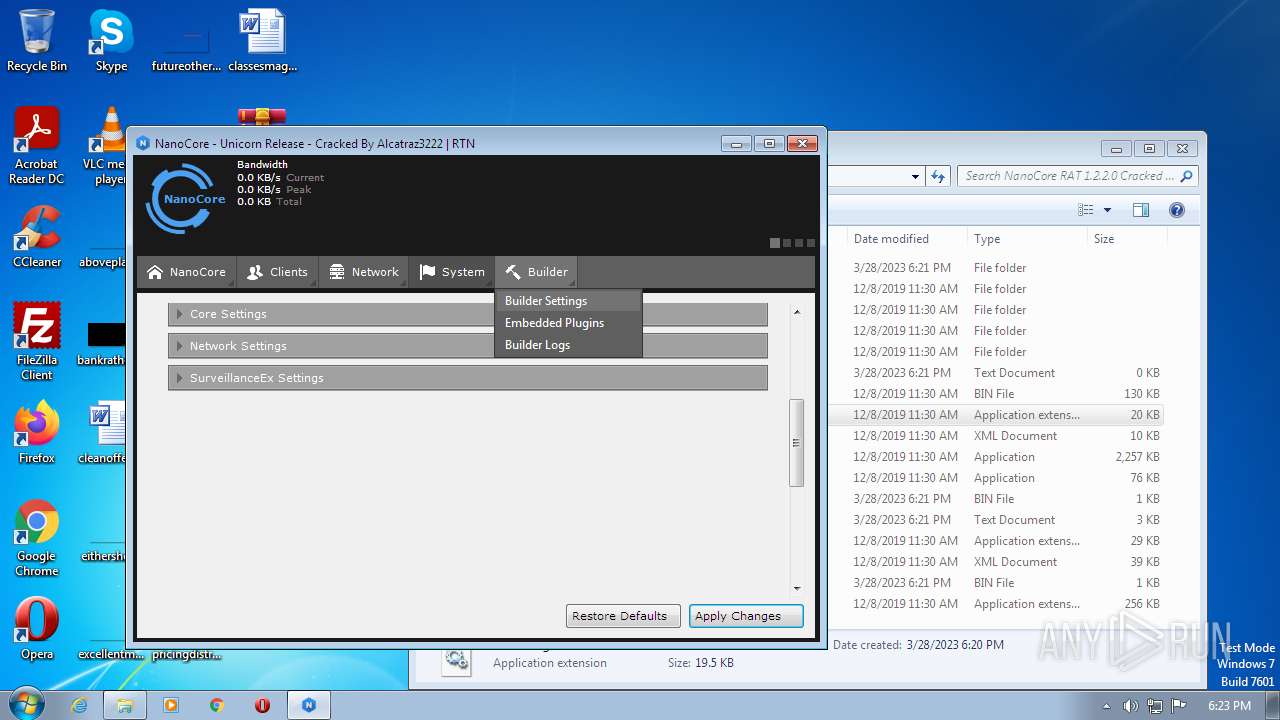
Task: Launch Internet Explorer from taskbar
Action: pos(80,705)
